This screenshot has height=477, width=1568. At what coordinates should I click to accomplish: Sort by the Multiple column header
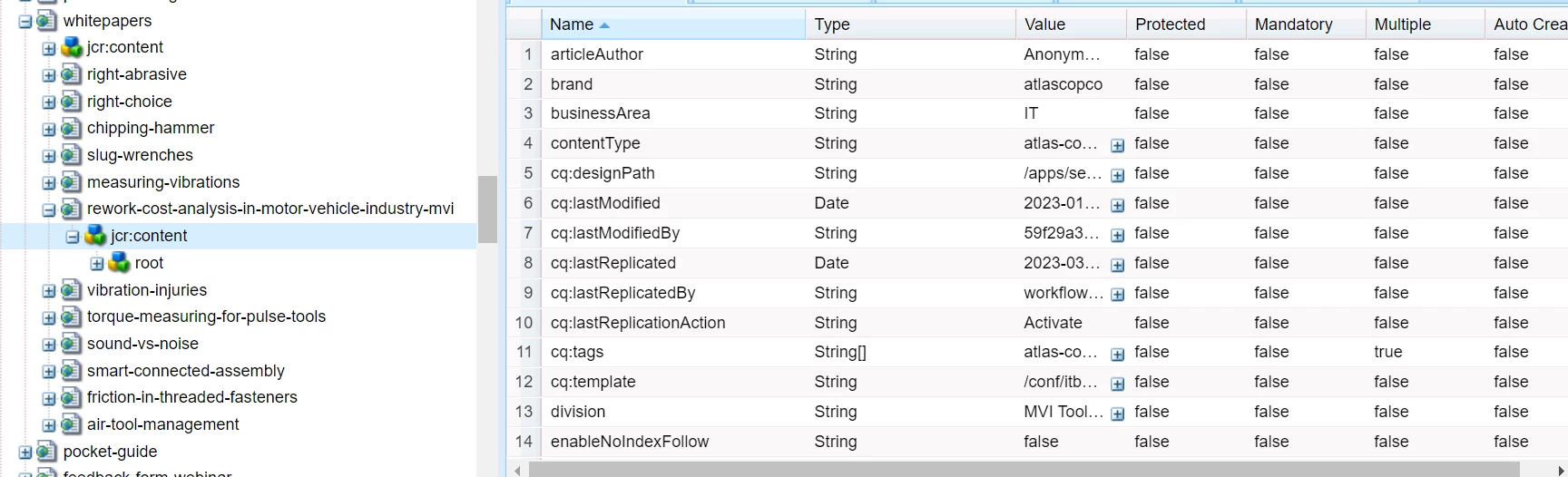point(1426,24)
